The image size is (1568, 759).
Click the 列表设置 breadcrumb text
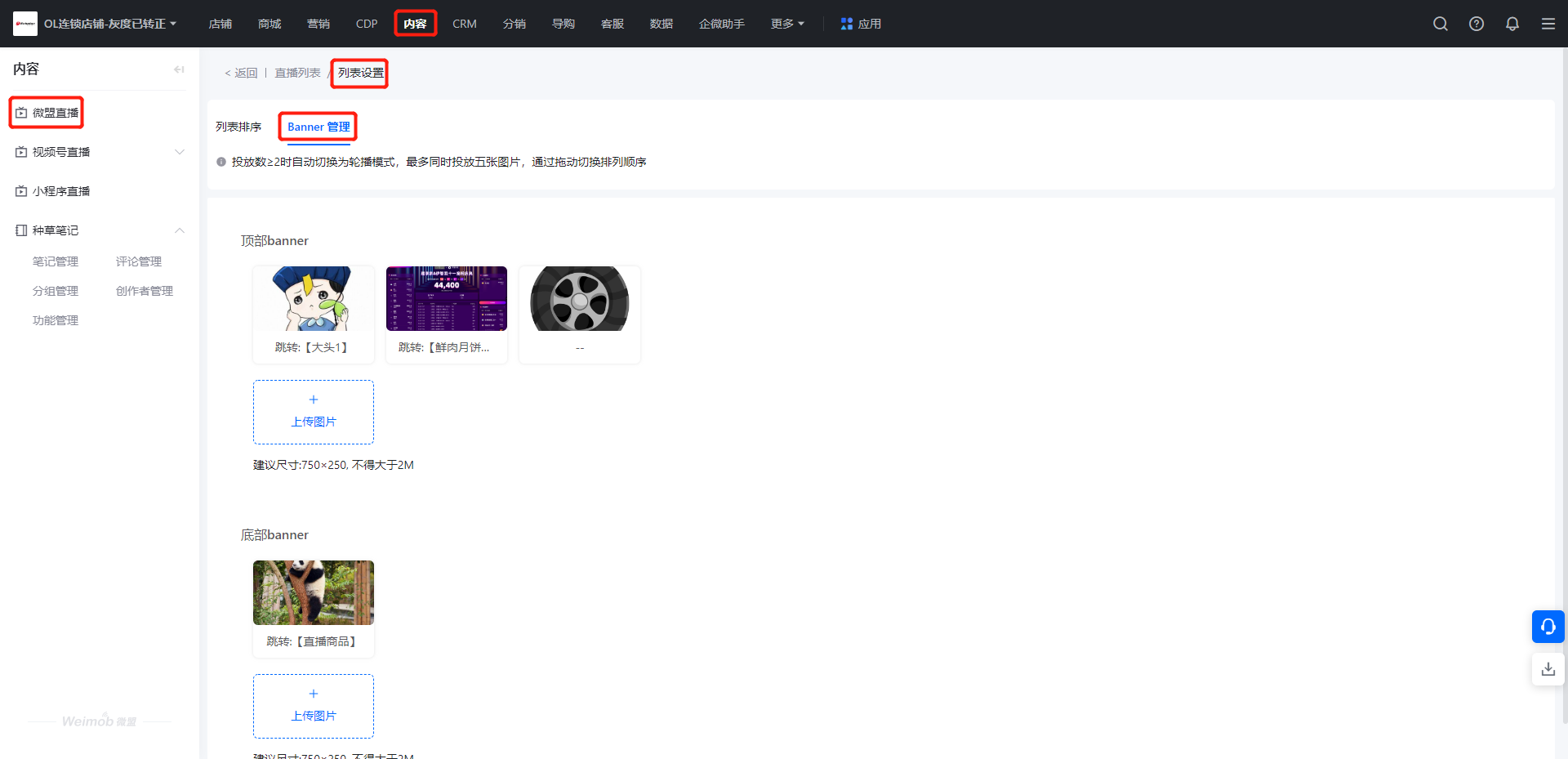(x=361, y=73)
